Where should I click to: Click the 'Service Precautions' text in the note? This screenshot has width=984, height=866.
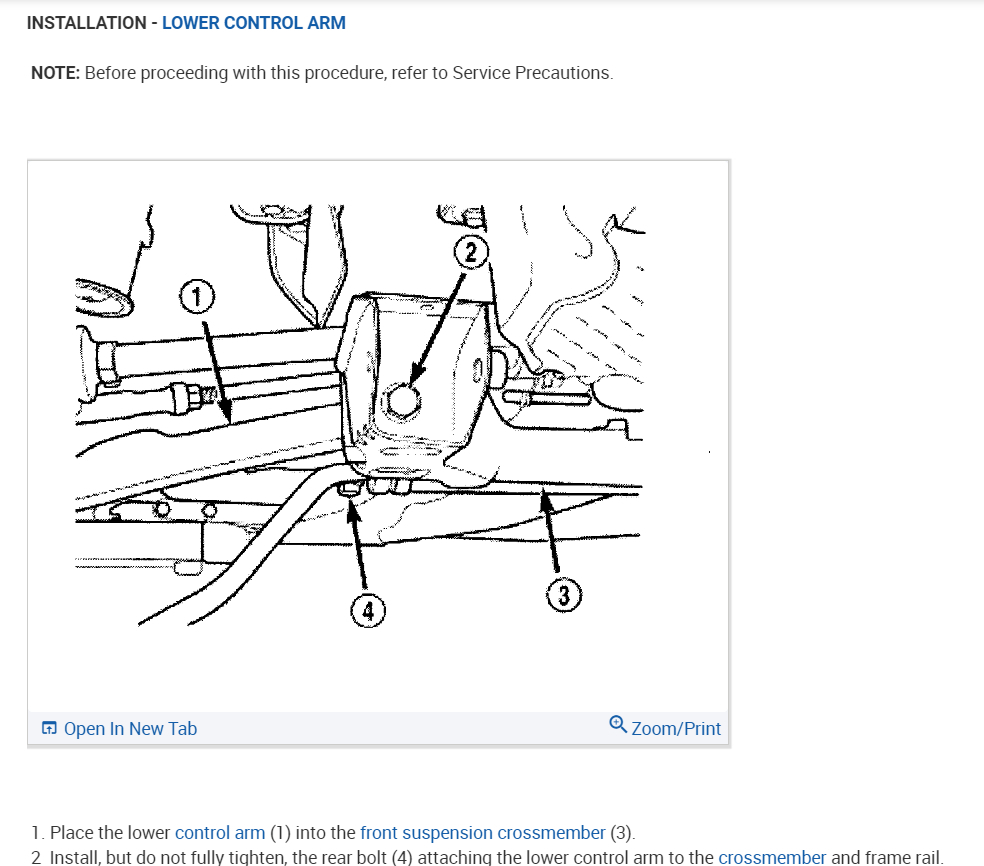point(530,73)
